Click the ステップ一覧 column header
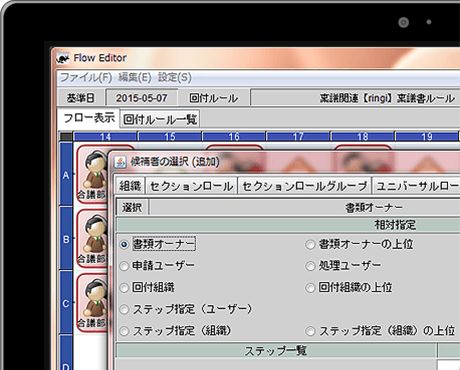Screen dimensions: 460x370 point(276,351)
